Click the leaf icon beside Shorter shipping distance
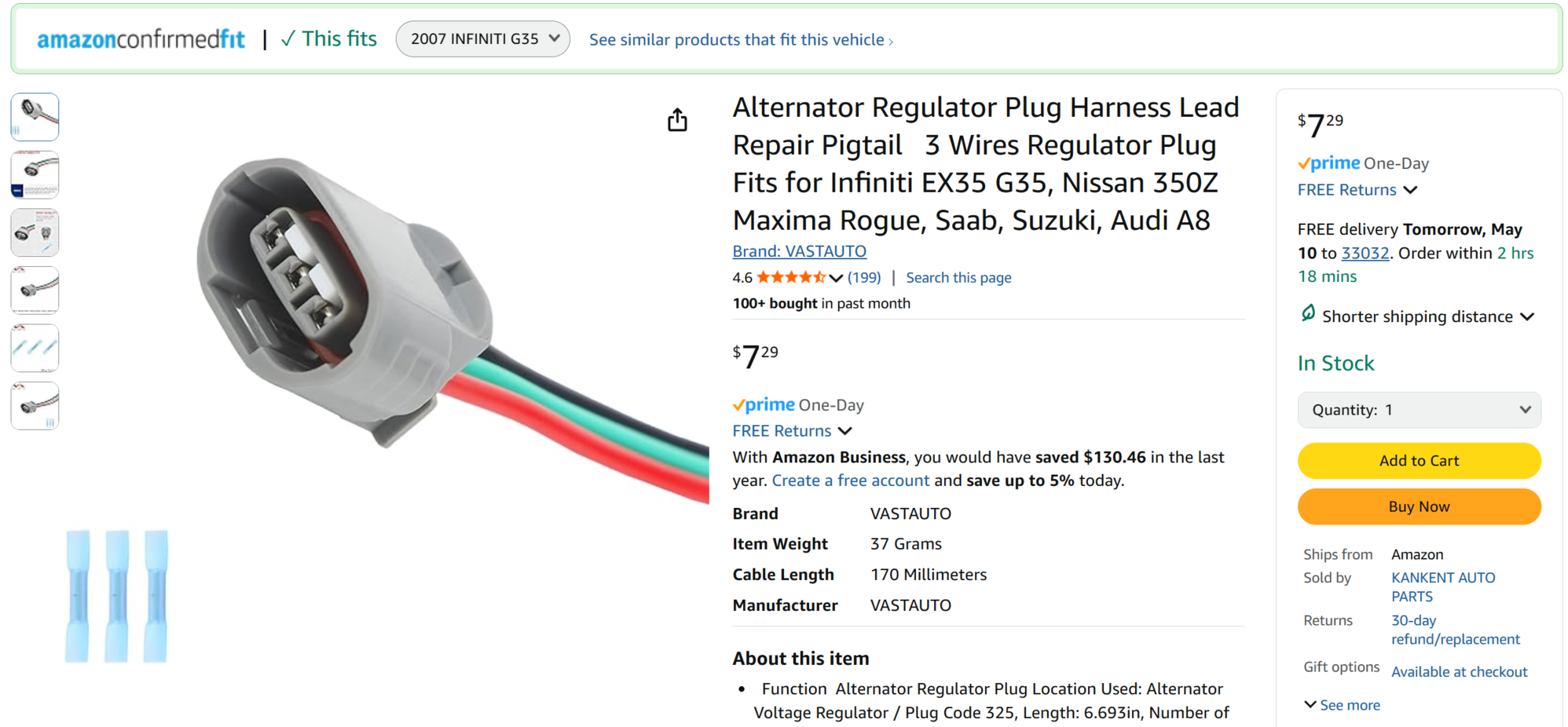 [x=1308, y=314]
